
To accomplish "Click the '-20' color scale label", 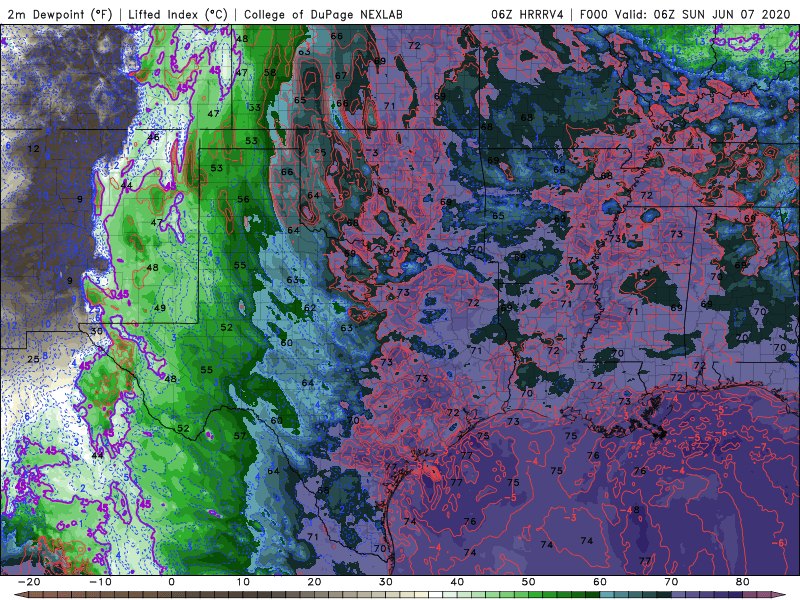I will [29, 582].
